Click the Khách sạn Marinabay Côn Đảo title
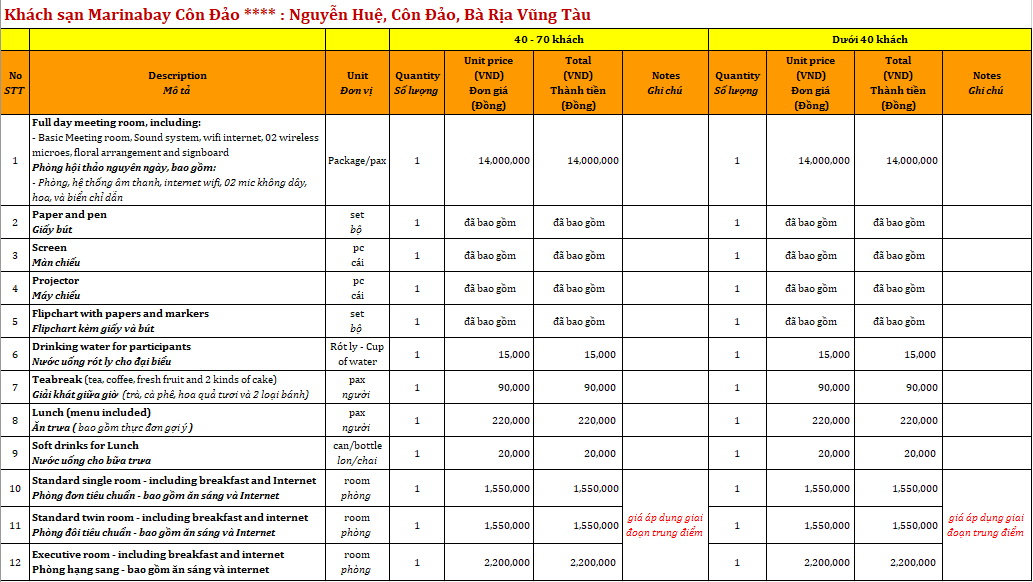 [x=297, y=15]
